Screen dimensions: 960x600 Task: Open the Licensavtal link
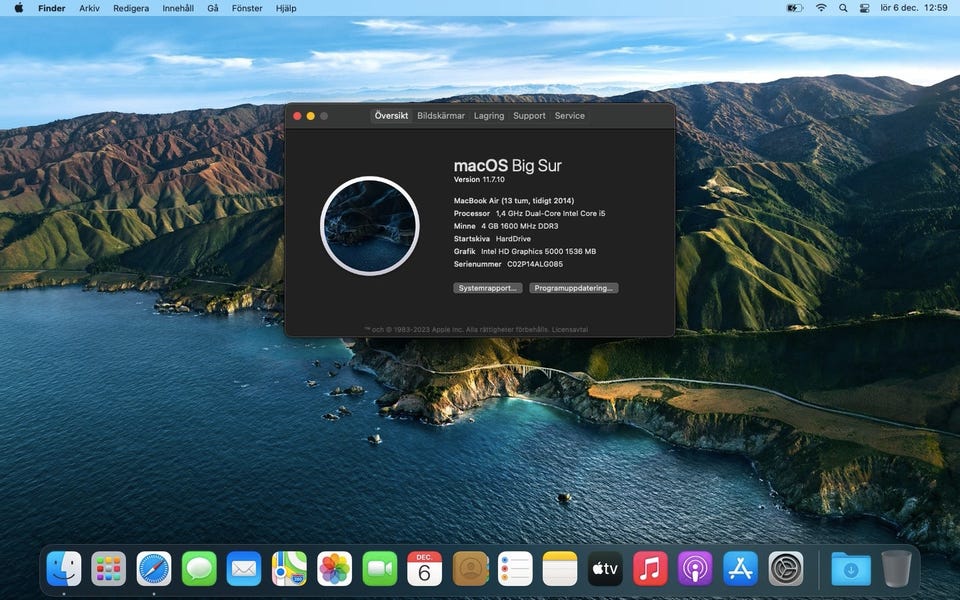pyautogui.click(x=570, y=329)
